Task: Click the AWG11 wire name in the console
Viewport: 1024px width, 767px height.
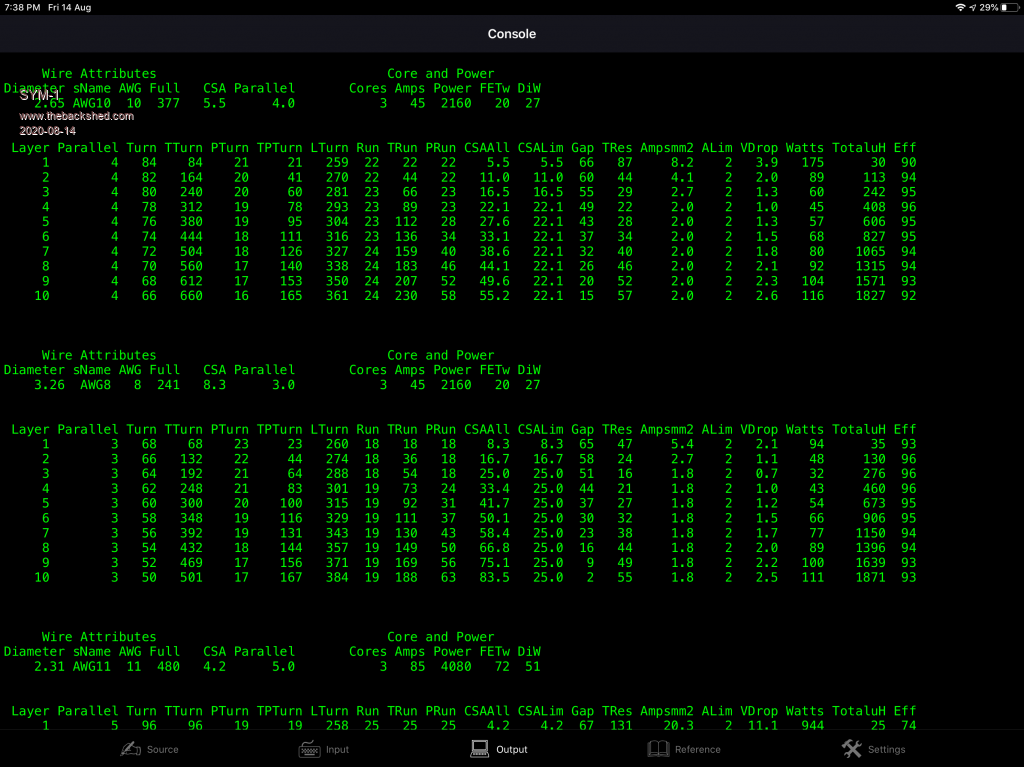Action: (x=91, y=666)
